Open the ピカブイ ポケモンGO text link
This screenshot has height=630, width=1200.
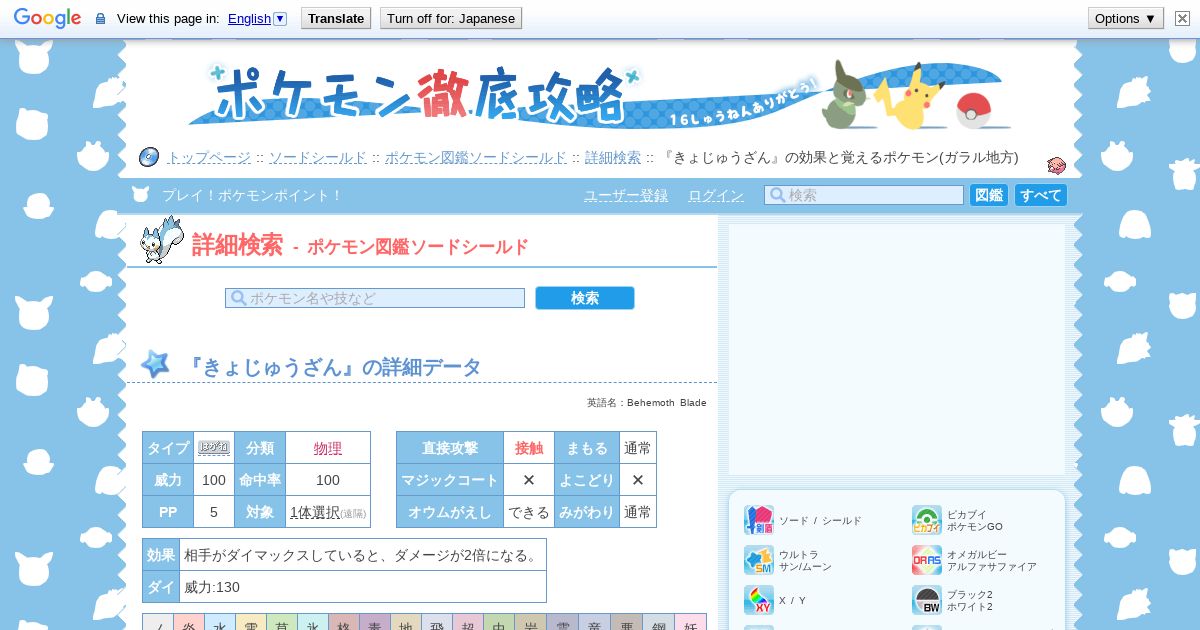tap(975, 520)
